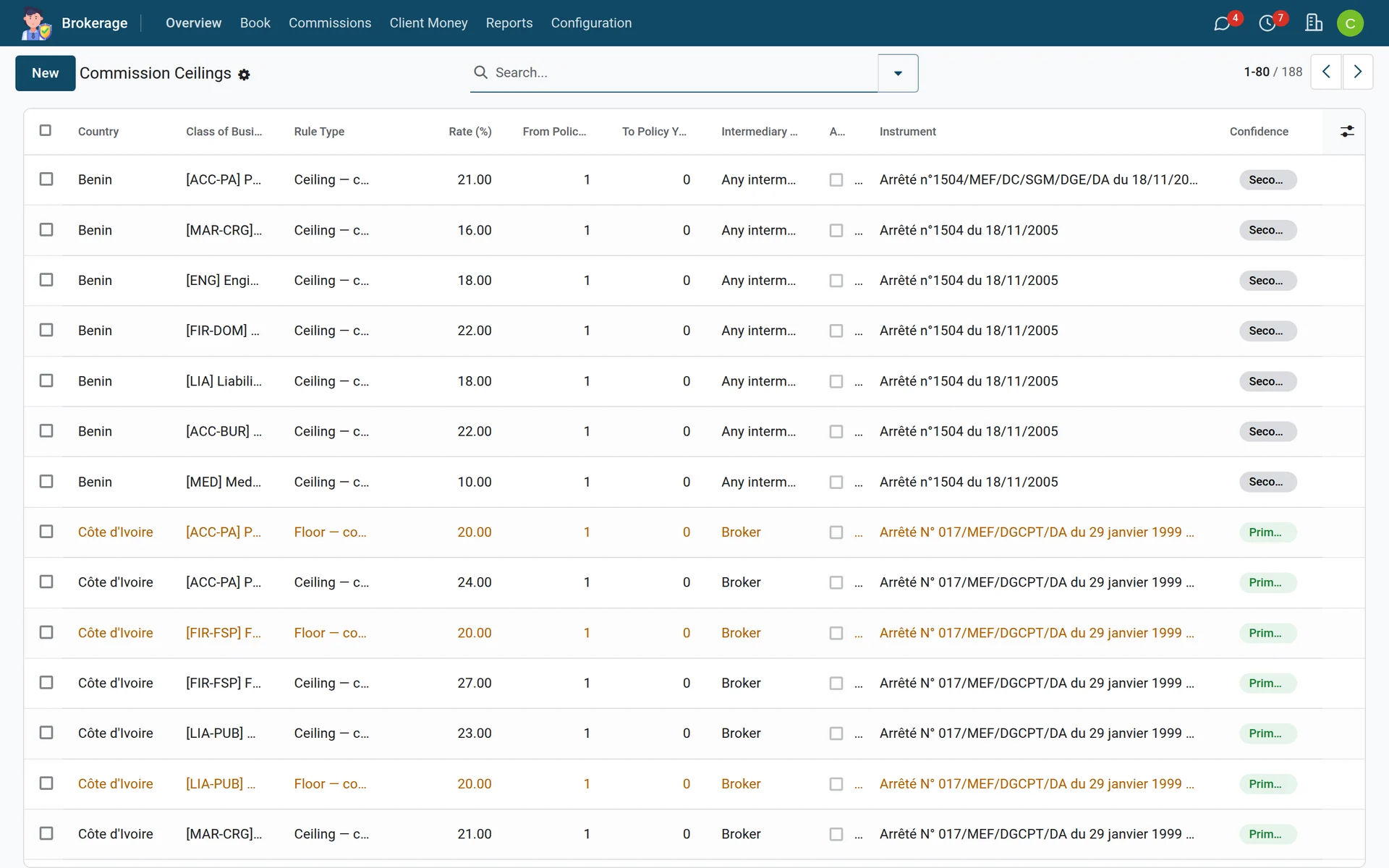Click the 16.00 rate cell

click(474, 230)
